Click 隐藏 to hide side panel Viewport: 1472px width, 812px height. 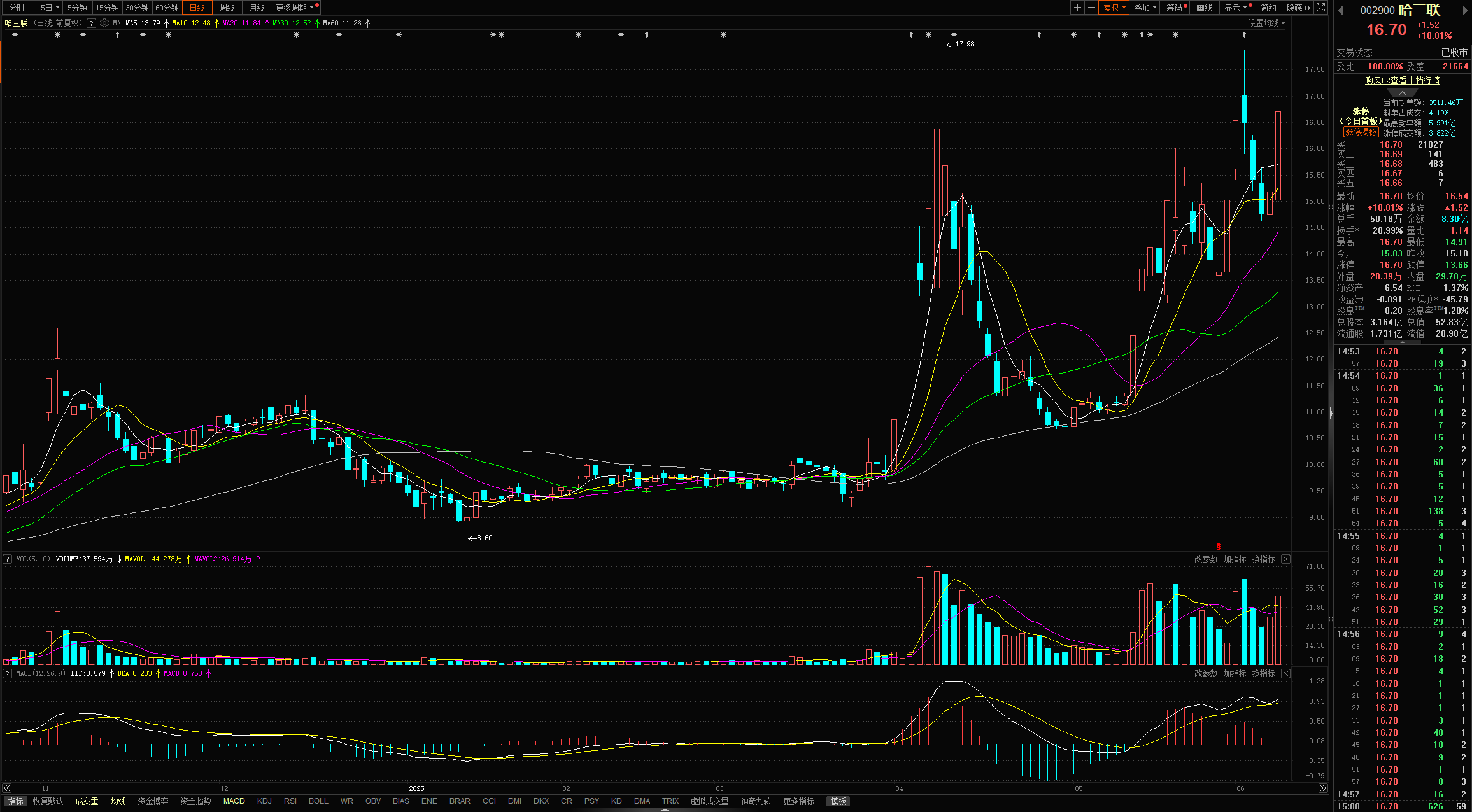(x=1298, y=8)
